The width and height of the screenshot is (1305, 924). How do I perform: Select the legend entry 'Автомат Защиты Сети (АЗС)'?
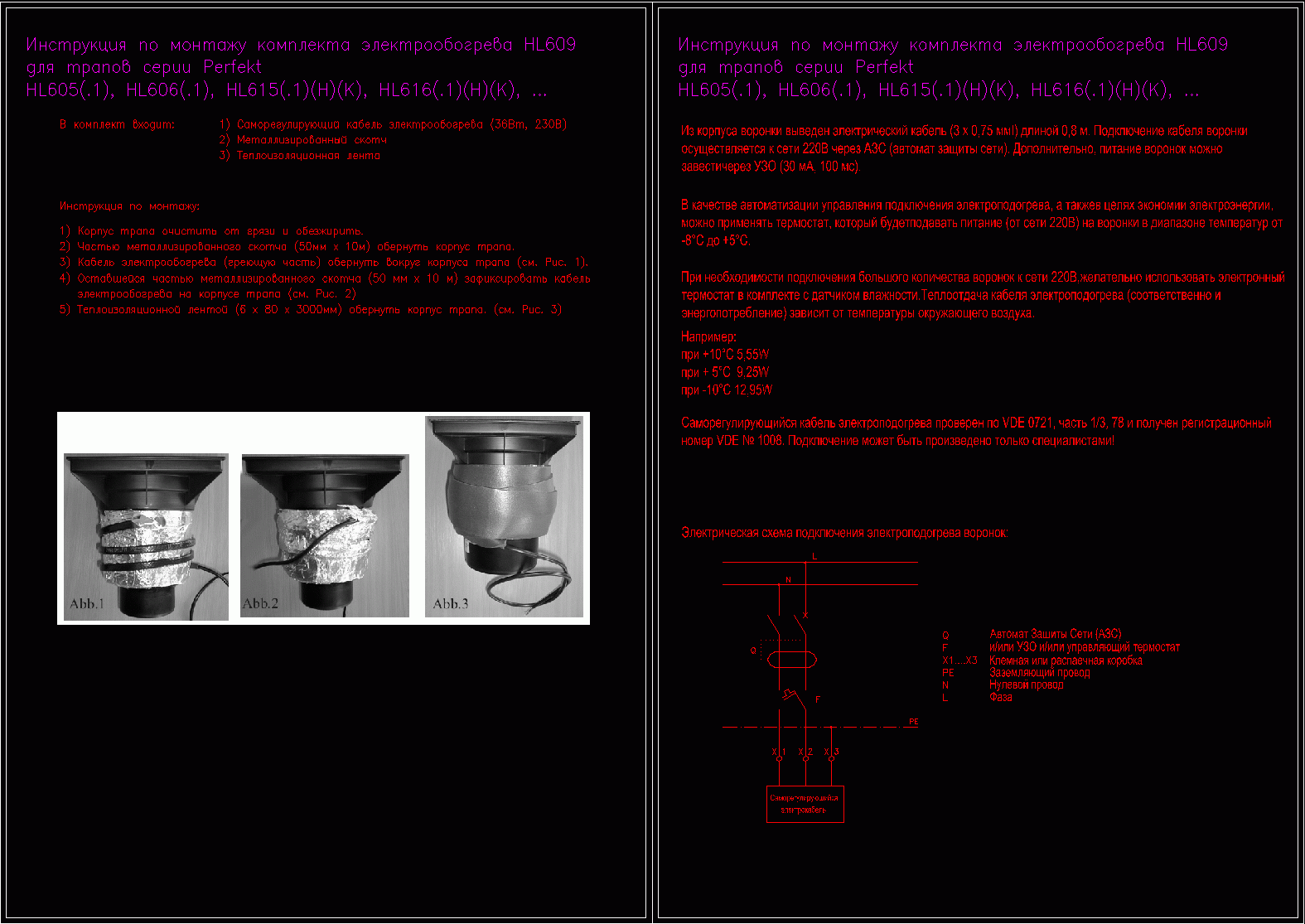pos(1055,634)
